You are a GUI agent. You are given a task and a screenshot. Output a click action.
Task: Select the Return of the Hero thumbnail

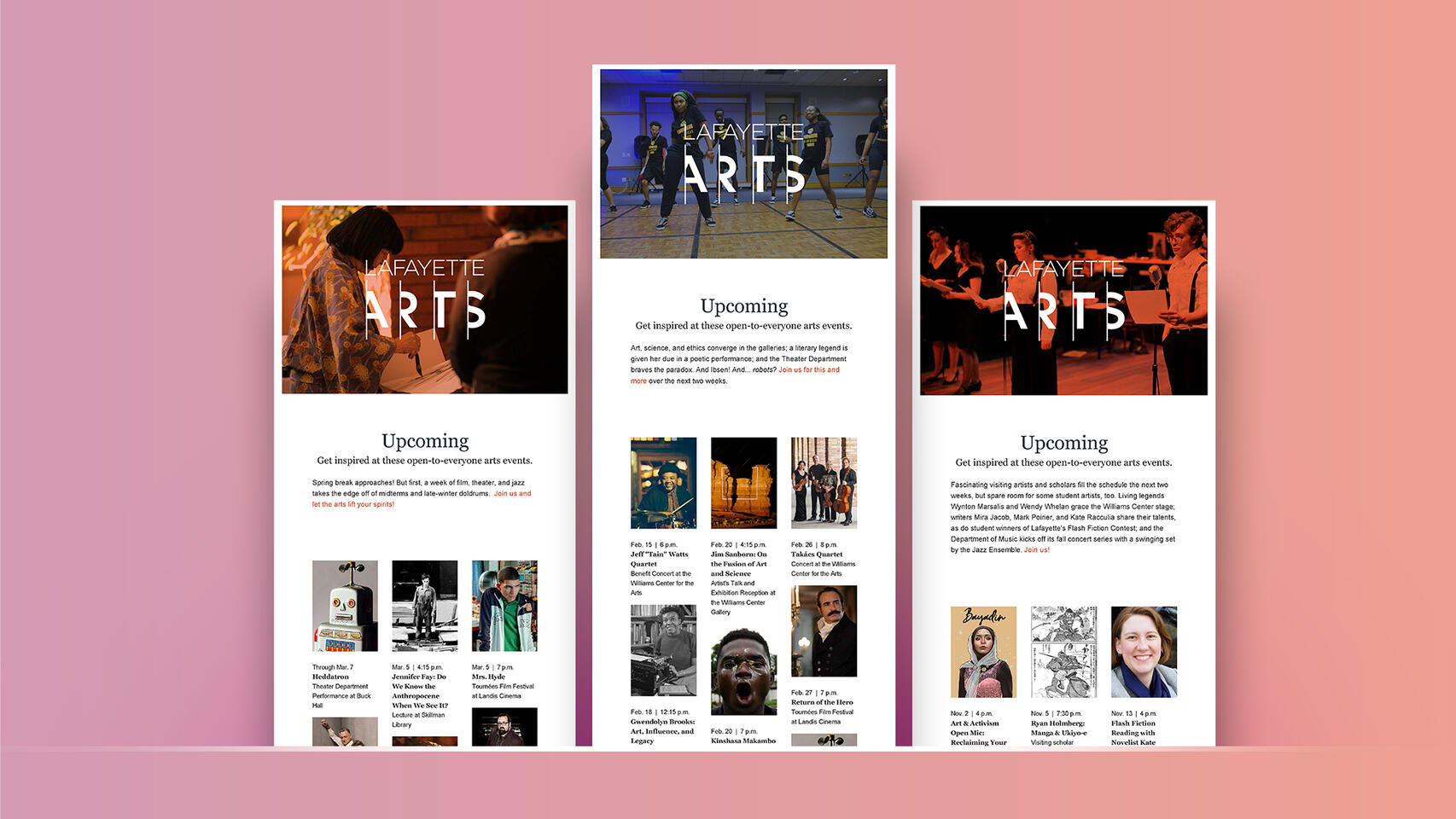pyautogui.click(x=824, y=631)
